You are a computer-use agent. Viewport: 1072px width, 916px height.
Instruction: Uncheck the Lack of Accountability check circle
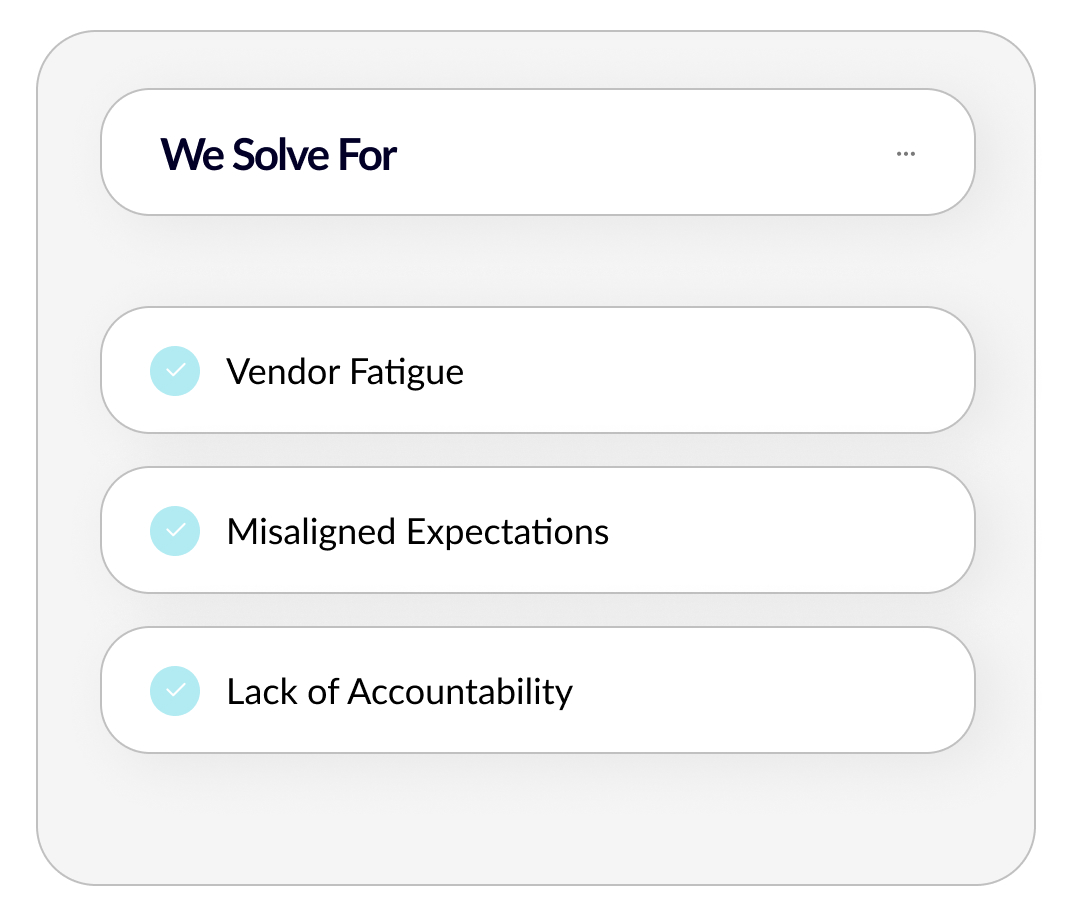175,691
